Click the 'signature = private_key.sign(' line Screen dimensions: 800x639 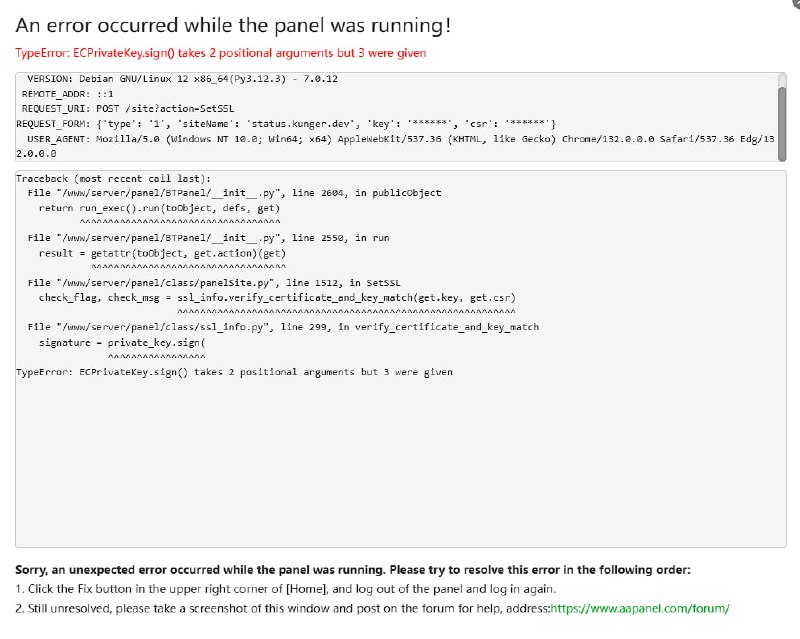pos(122,342)
